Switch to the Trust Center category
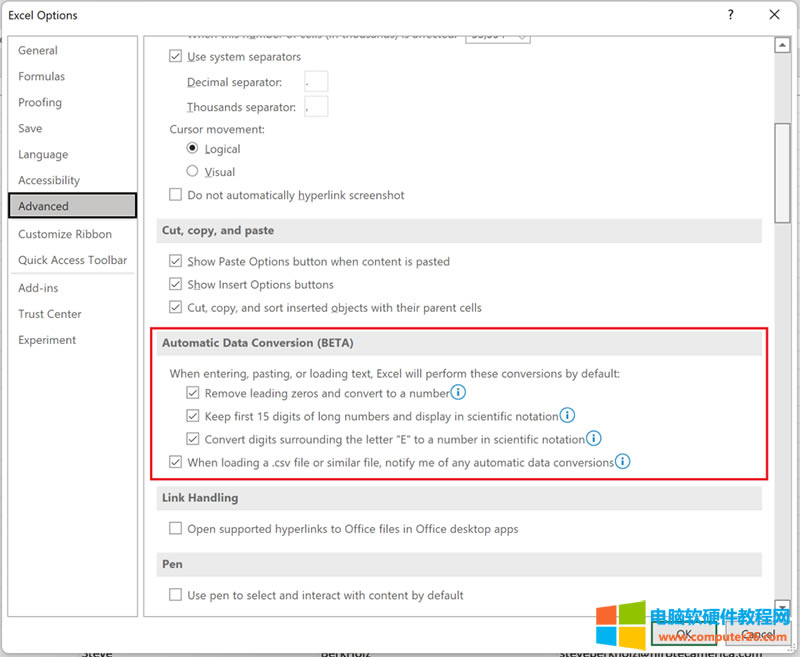Screen dimensions: 800x657 pos(49,314)
